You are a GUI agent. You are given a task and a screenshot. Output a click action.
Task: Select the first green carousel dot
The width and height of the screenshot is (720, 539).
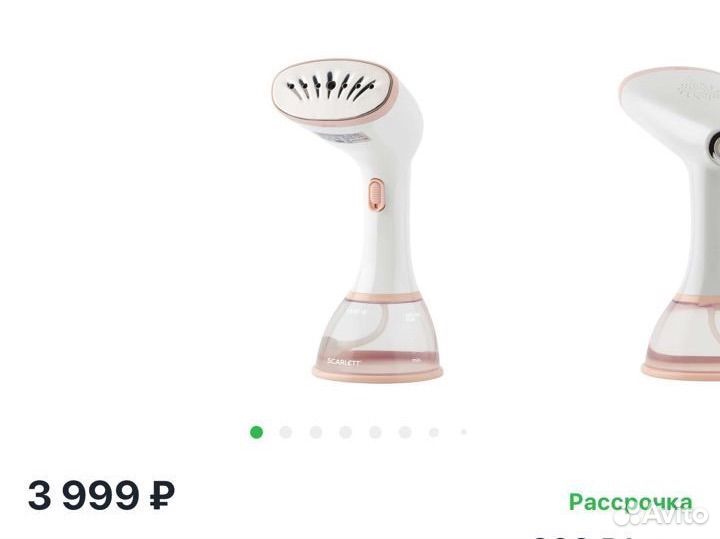click(256, 432)
